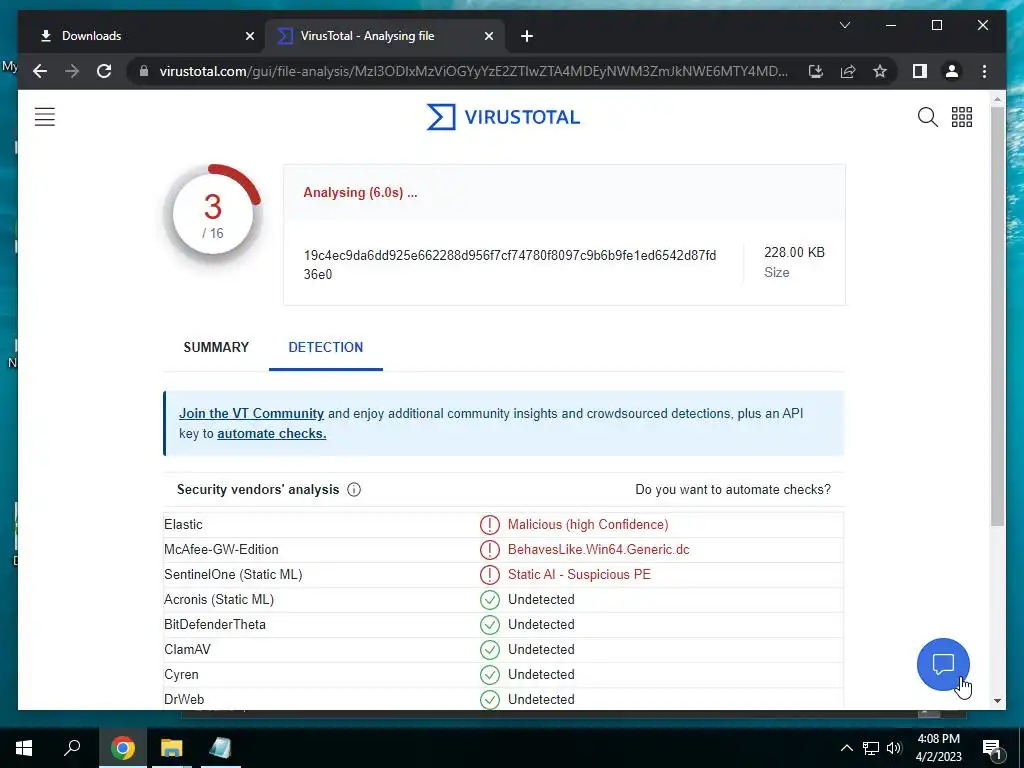
Task: Click the scrollbar down arrow
Action: click(997, 701)
